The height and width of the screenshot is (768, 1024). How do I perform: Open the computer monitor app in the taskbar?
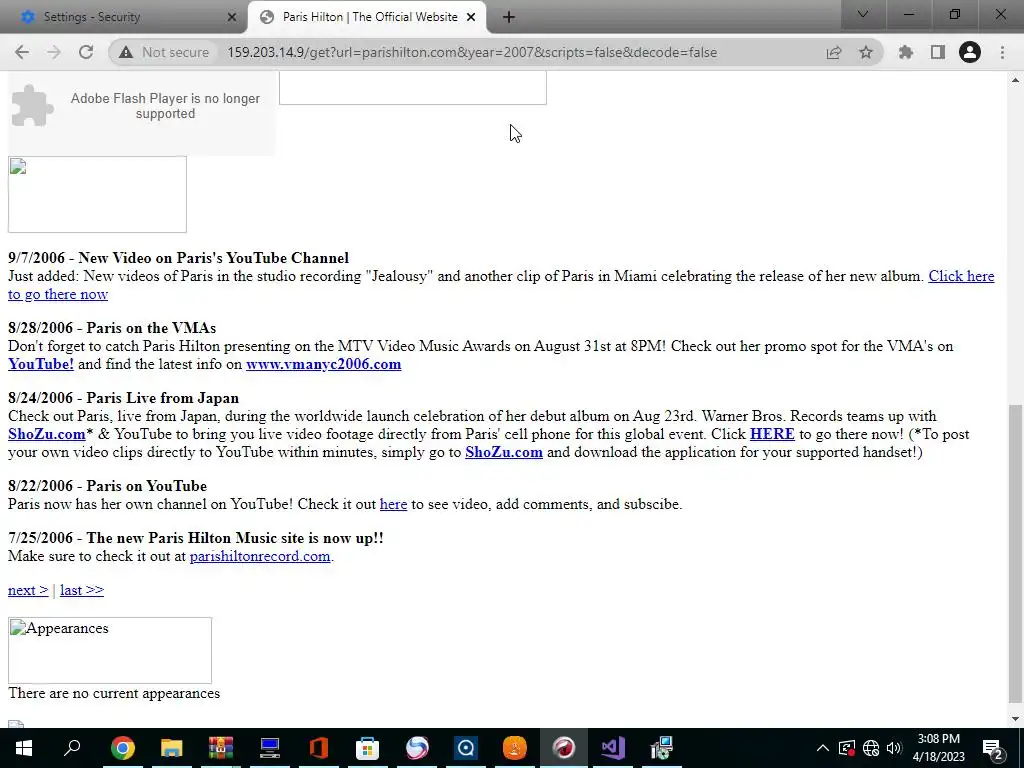[270, 748]
